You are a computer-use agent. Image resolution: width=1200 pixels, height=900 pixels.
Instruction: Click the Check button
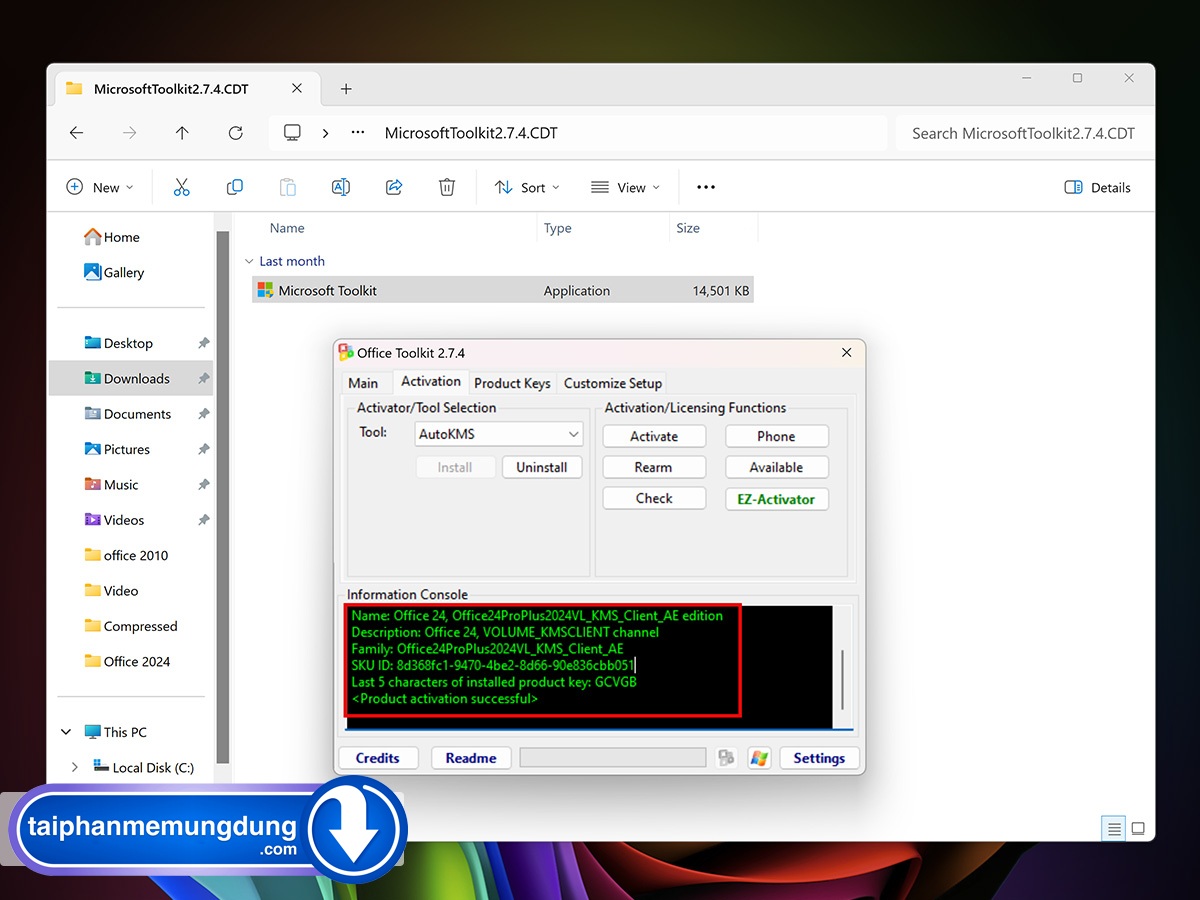pyautogui.click(x=654, y=498)
